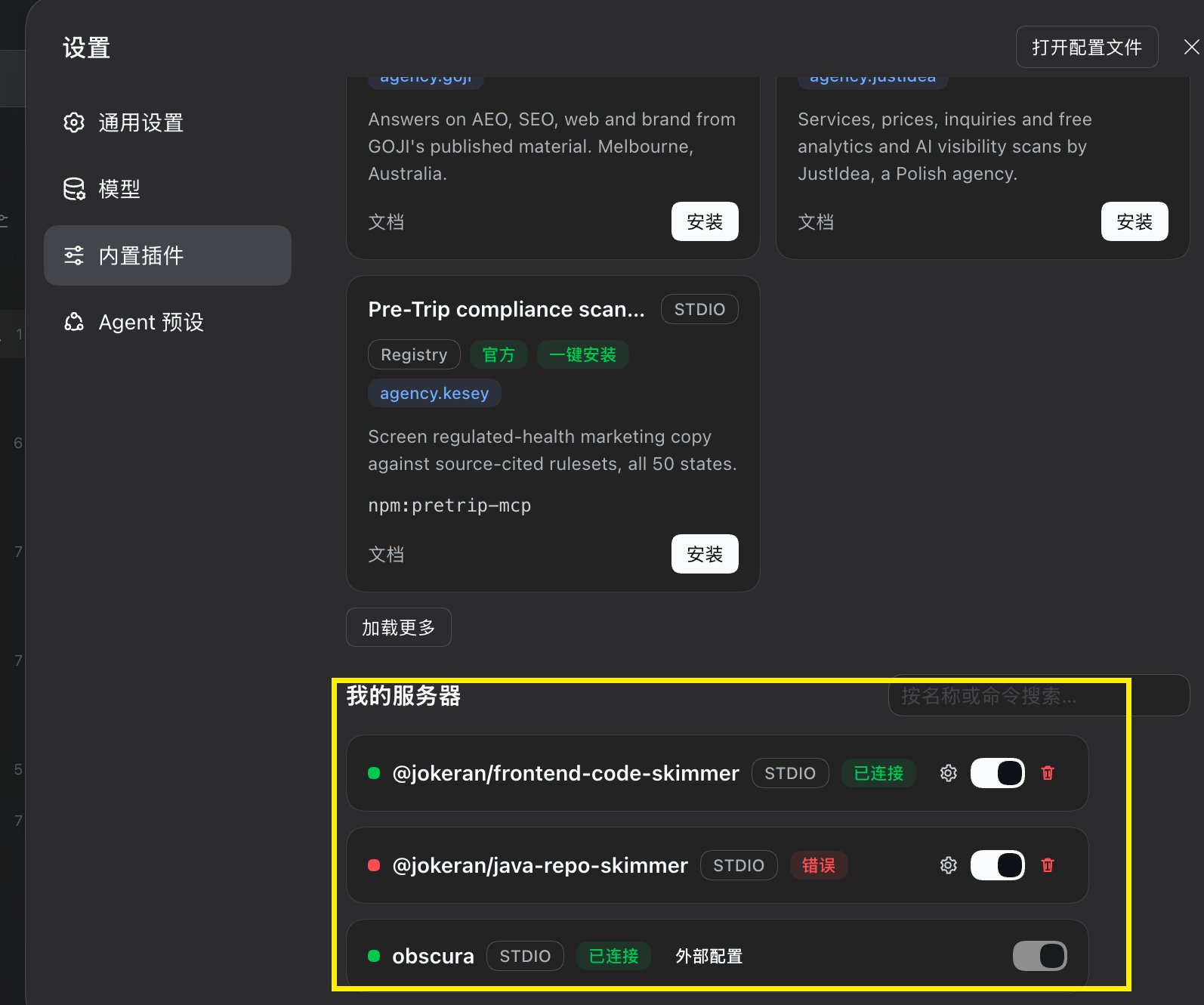Click 已连接 status on frontend-code-skimmer
The image size is (1204, 1005).
[x=878, y=773]
